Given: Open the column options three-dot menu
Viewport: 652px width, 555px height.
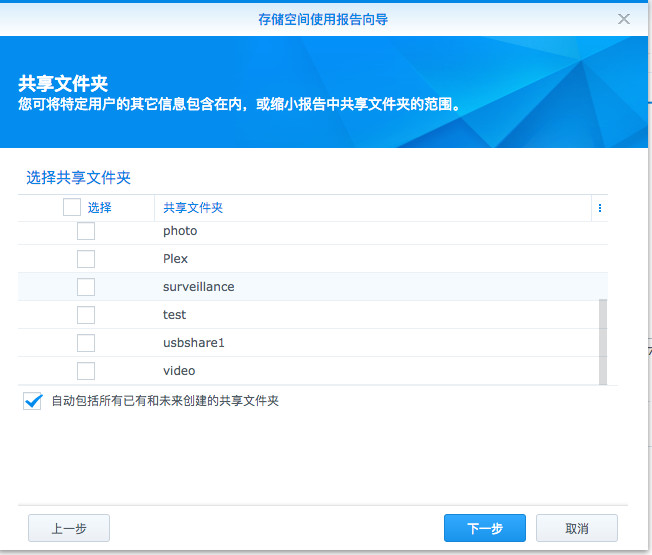Looking at the screenshot, I should (x=600, y=208).
